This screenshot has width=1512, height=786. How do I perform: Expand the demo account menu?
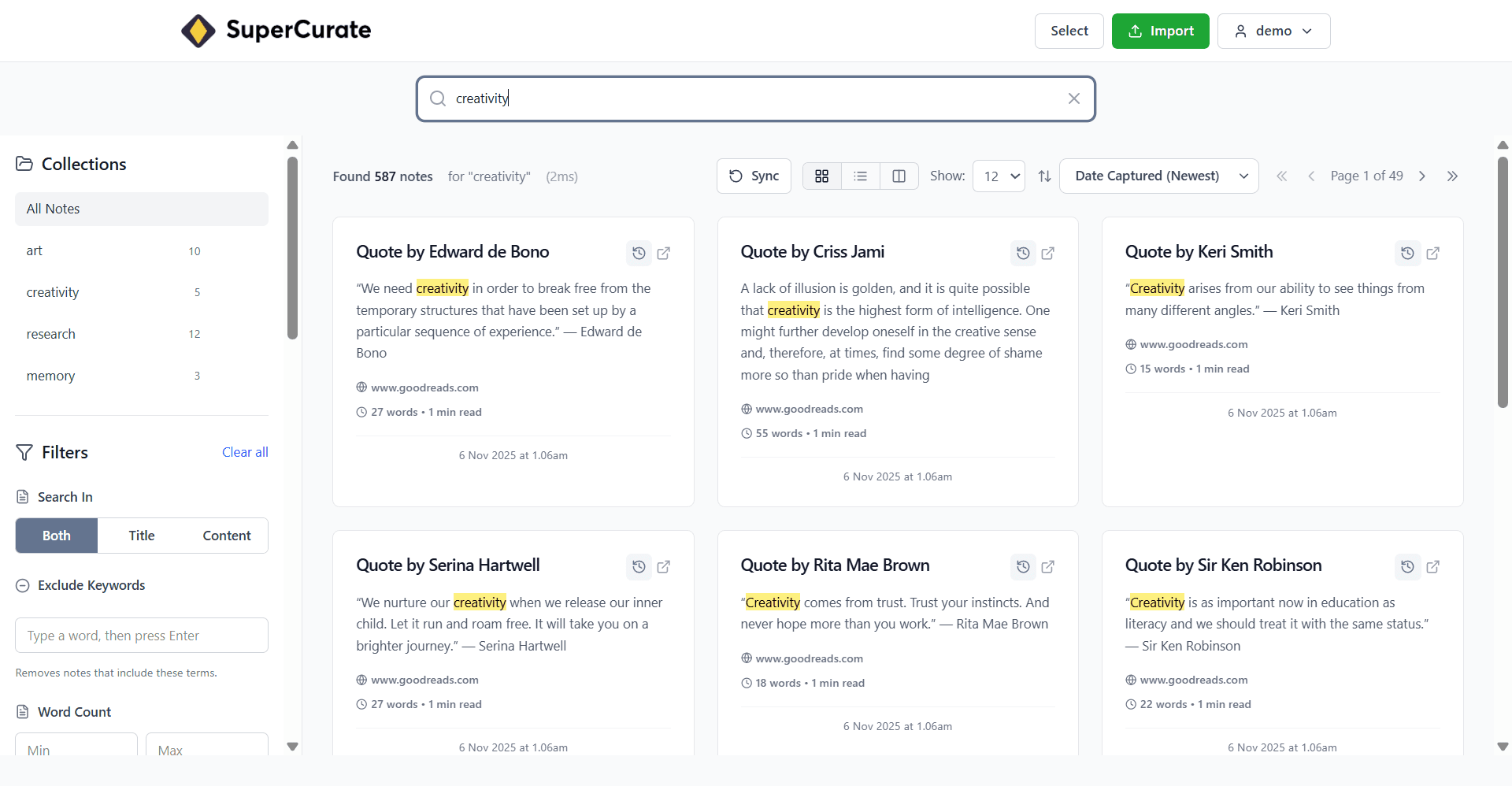[x=1273, y=31]
